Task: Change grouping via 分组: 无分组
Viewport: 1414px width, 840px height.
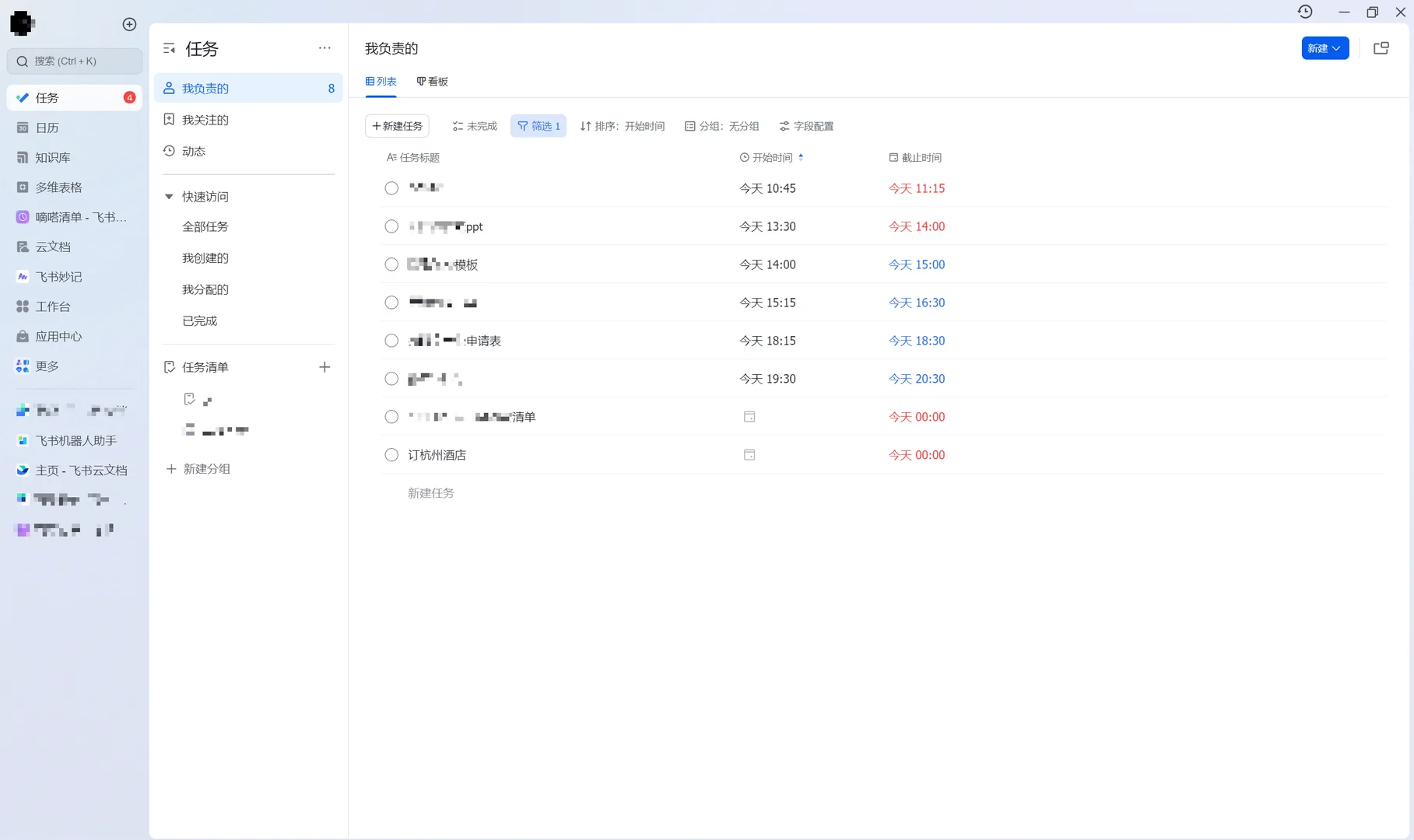Action: [x=722, y=126]
